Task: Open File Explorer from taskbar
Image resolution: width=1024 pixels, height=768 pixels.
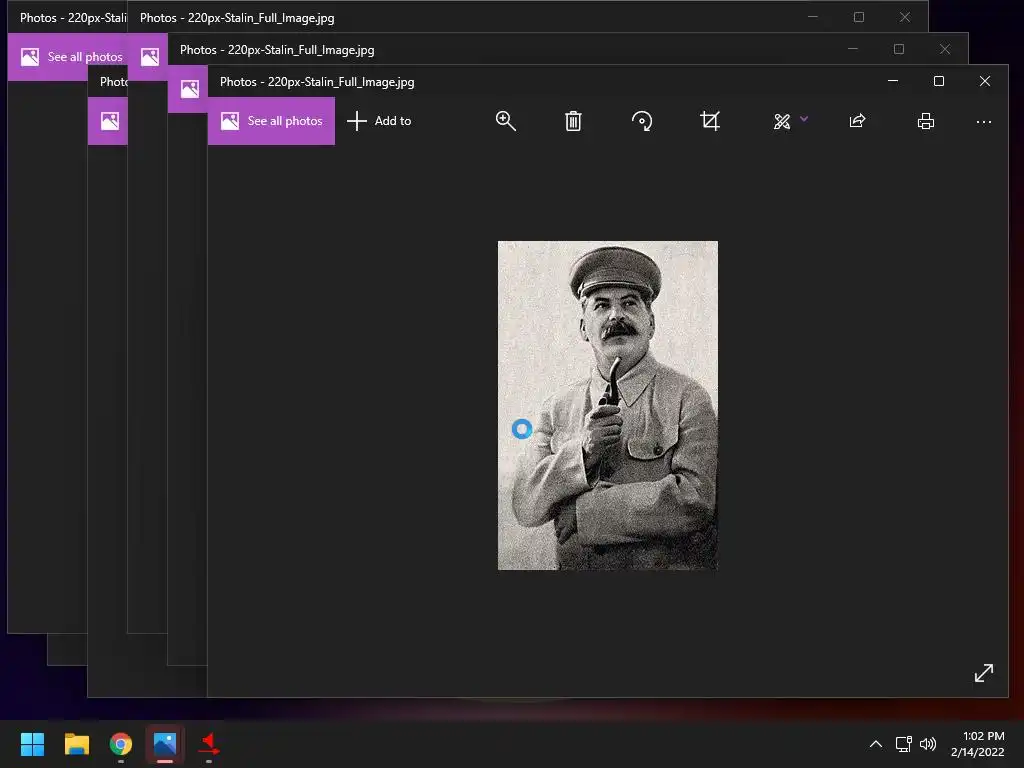Action: (76, 744)
